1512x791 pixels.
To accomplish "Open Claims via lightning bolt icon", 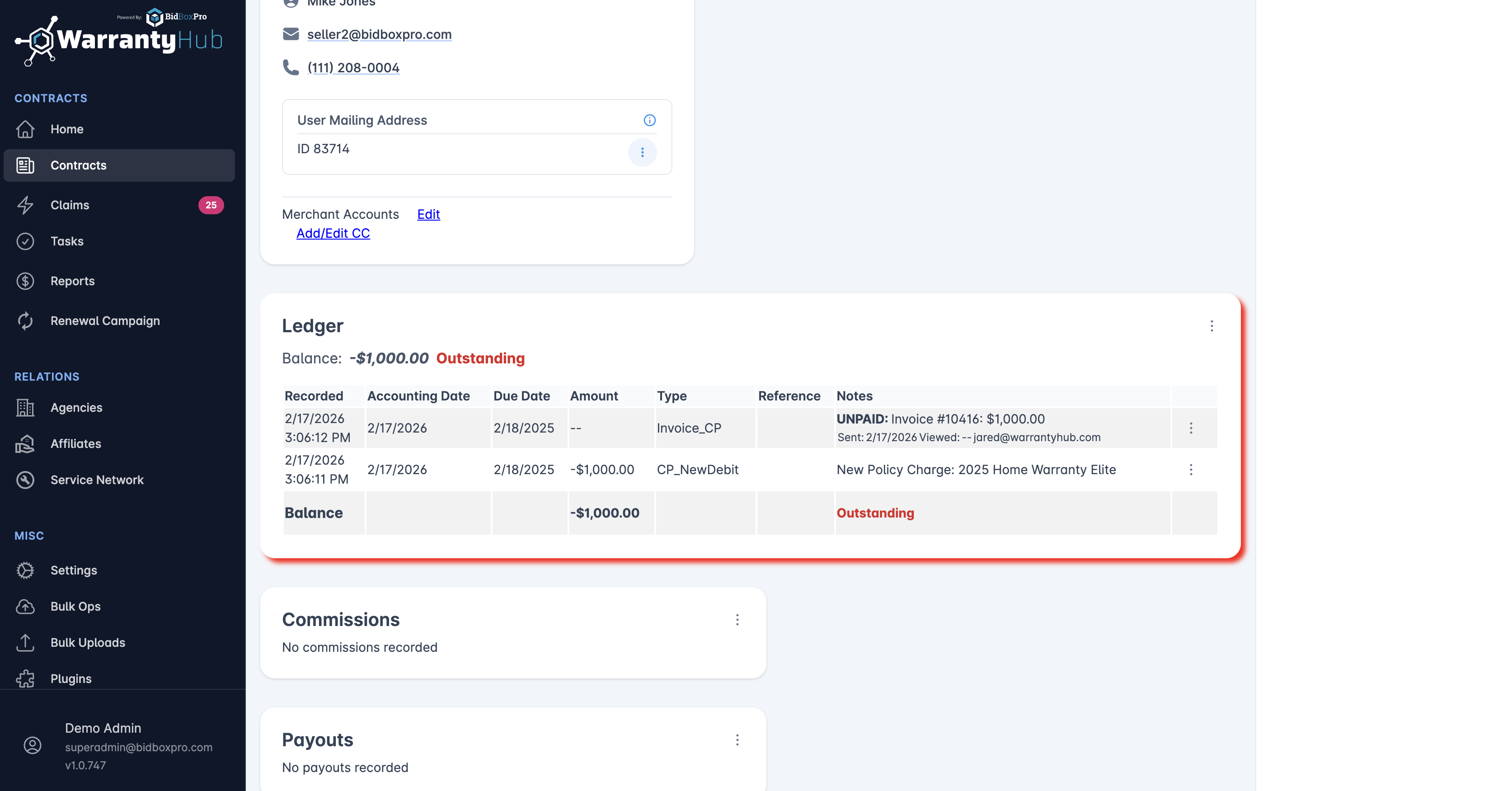I will [25, 205].
